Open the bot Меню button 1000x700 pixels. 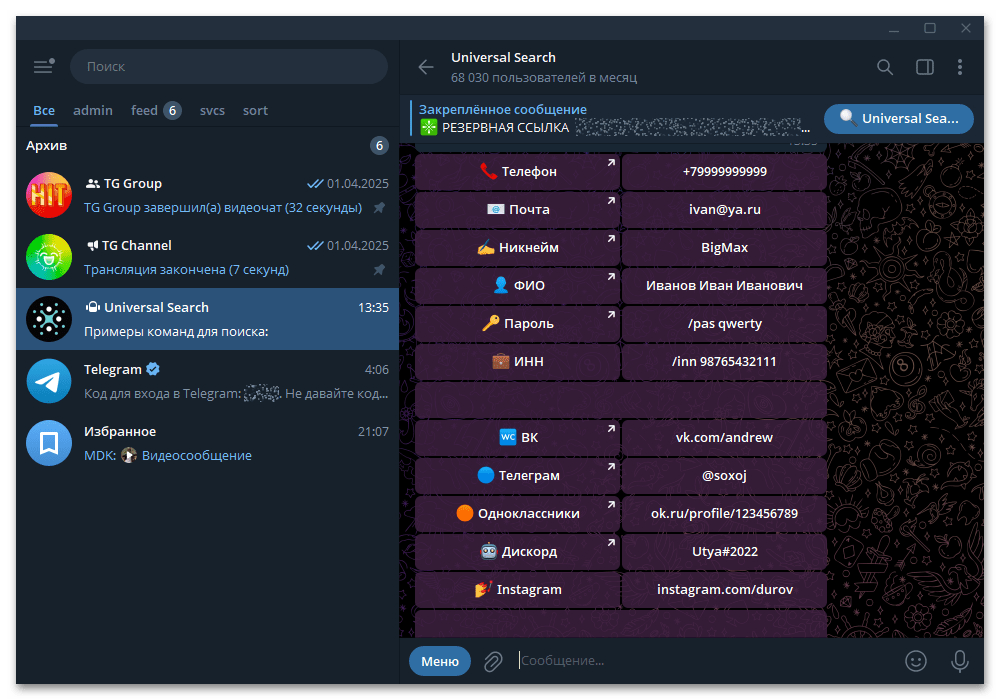click(x=439, y=661)
